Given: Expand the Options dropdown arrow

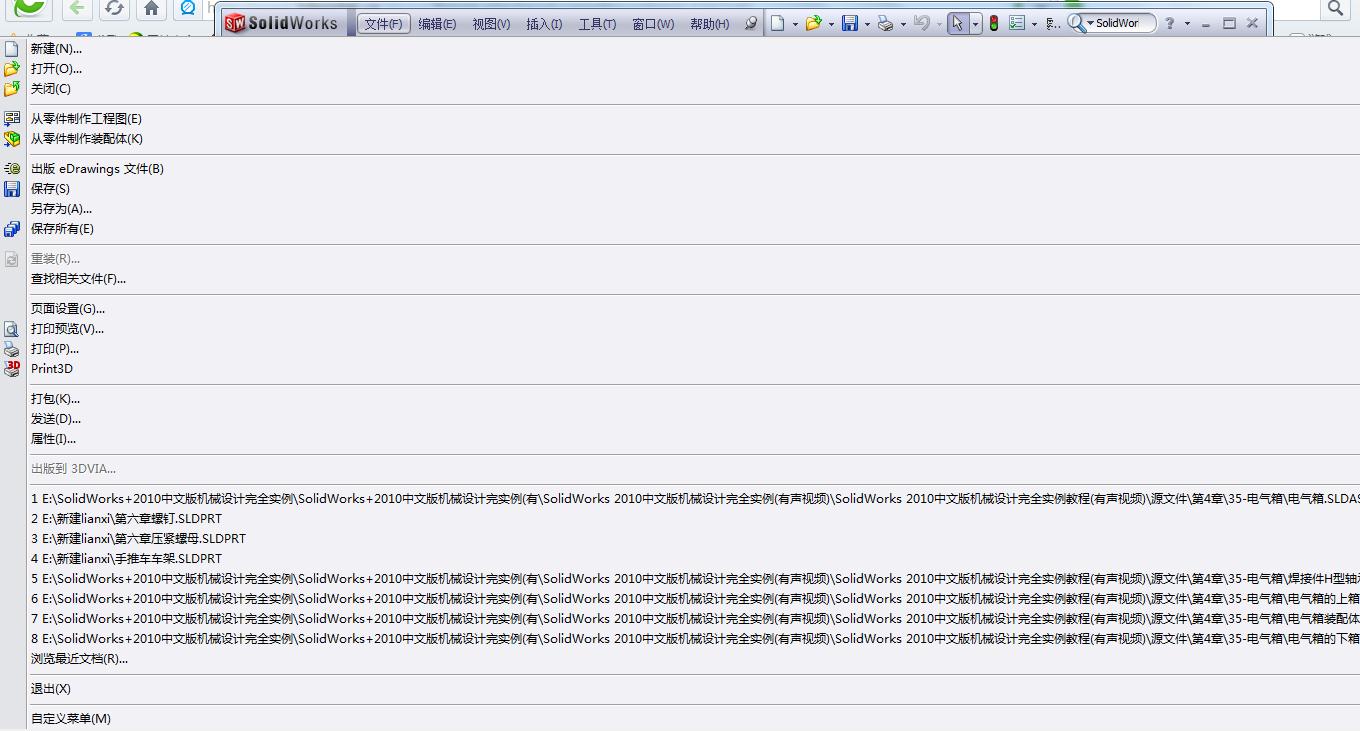Looking at the screenshot, I should coord(1034,24).
